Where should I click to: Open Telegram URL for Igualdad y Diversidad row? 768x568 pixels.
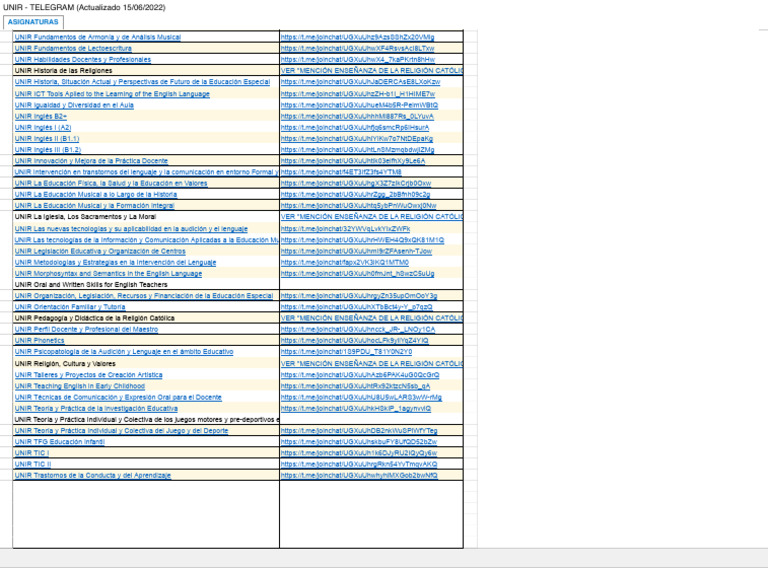[x=360, y=105]
